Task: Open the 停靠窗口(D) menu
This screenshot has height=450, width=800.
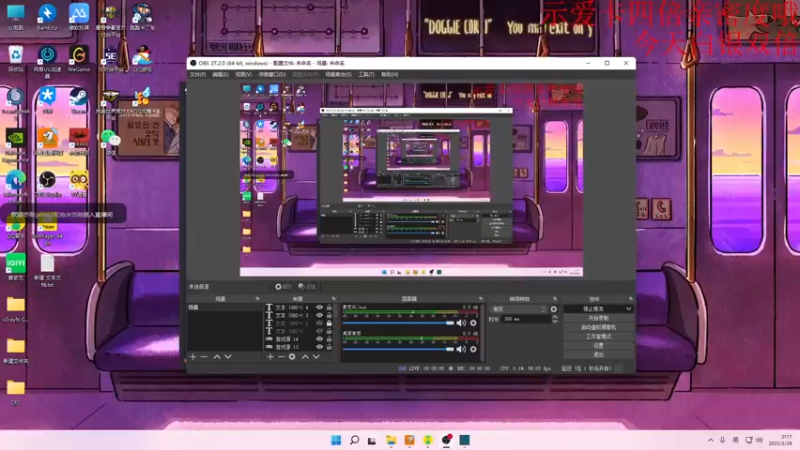Action: click(x=272, y=74)
